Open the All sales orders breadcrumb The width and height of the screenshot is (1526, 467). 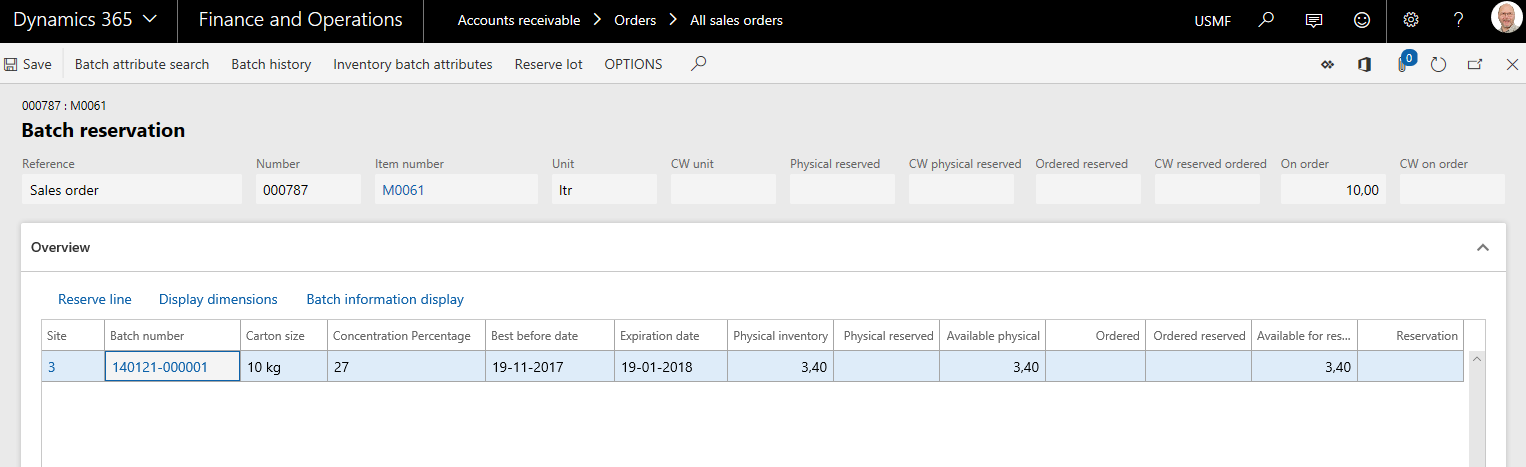pyautogui.click(x=737, y=20)
